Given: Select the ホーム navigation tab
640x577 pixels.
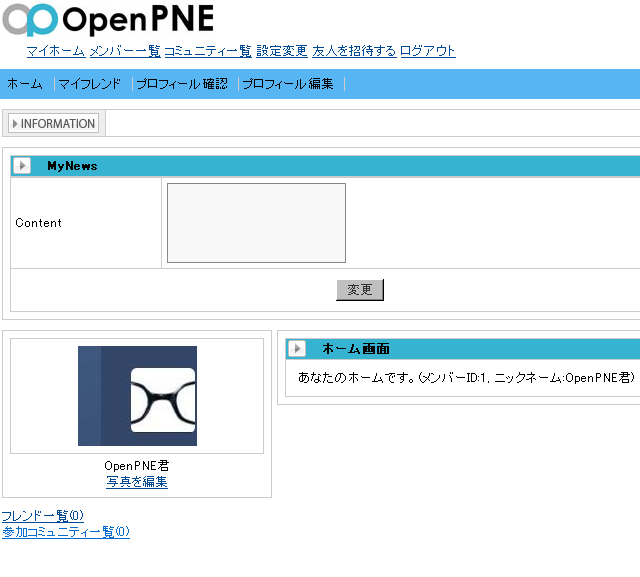Looking at the screenshot, I should pyautogui.click(x=25, y=84).
